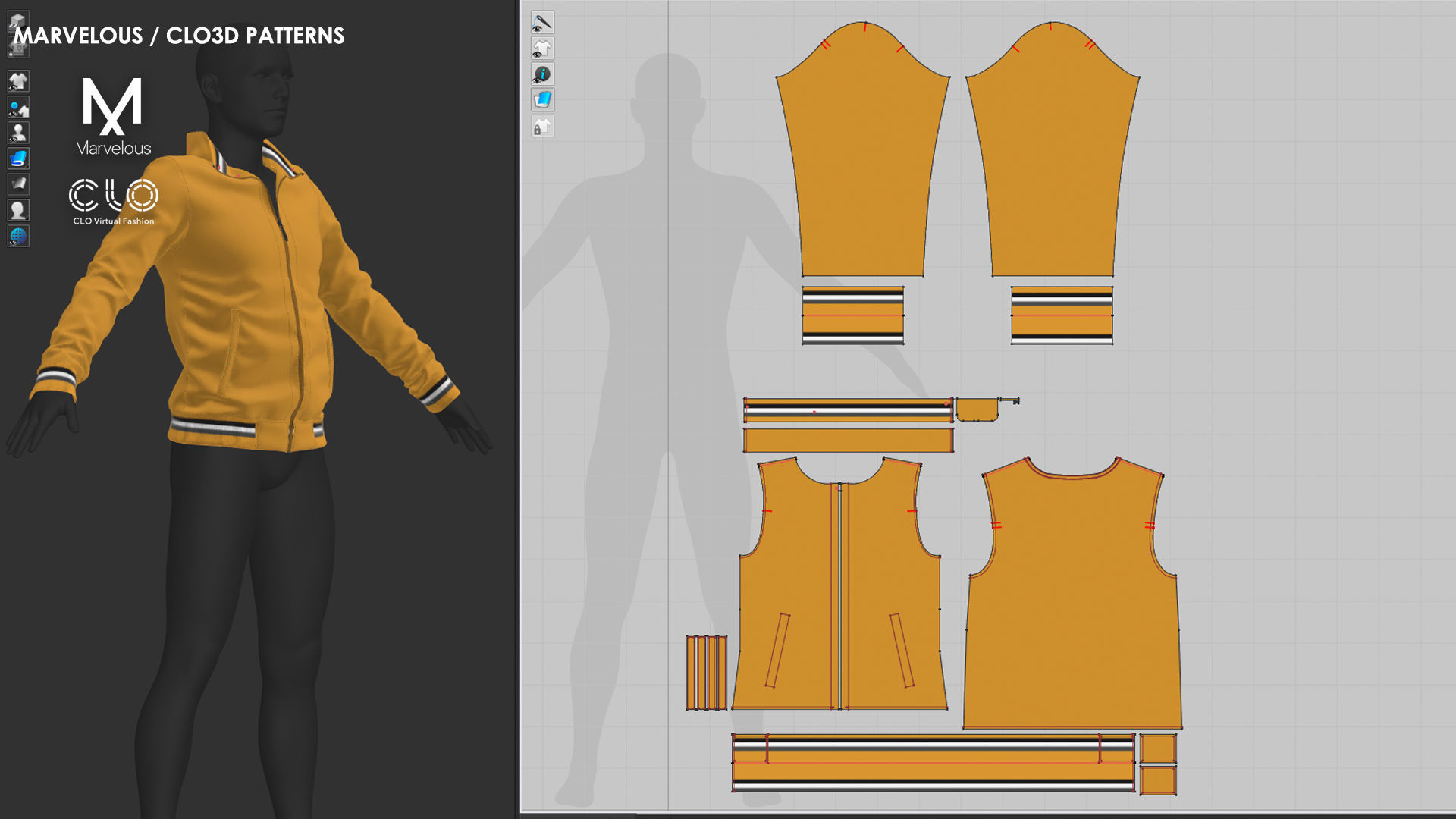Select the left striped cuff pattern
This screenshot has height=819, width=1456.
pyautogui.click(x=853, y=315)
